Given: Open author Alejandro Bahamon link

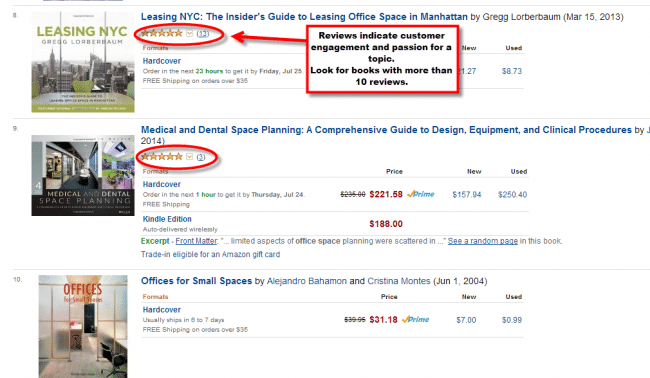Looking at the screenshot, I should tap(306, 281).
